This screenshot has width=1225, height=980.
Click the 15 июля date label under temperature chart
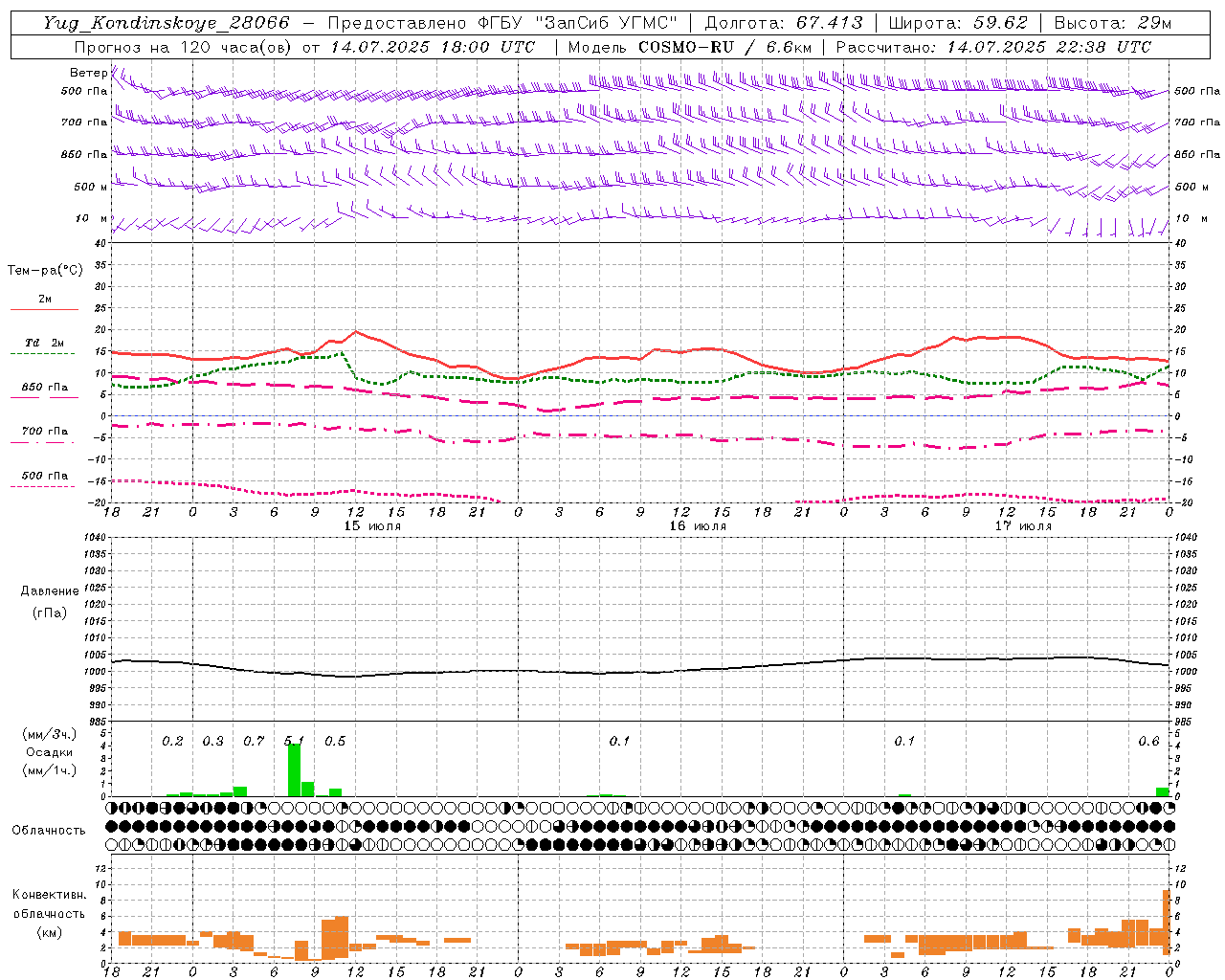pos(372,526)
